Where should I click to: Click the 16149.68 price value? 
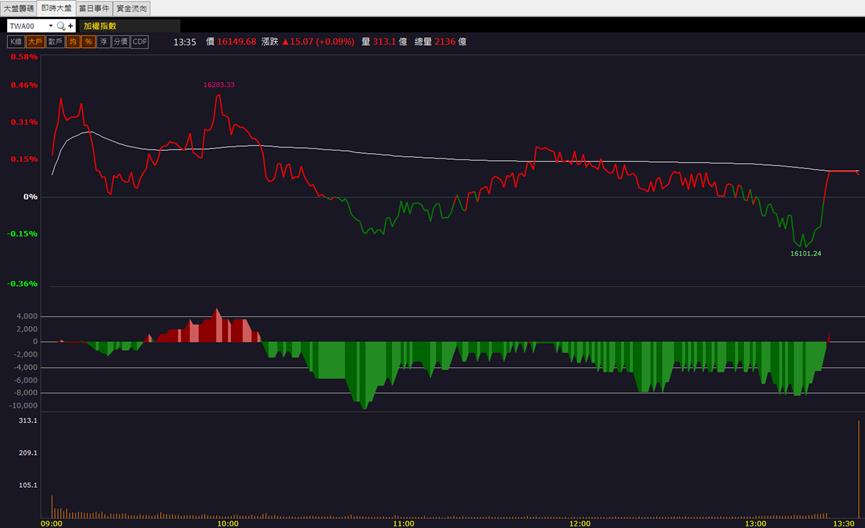(236, 41)
